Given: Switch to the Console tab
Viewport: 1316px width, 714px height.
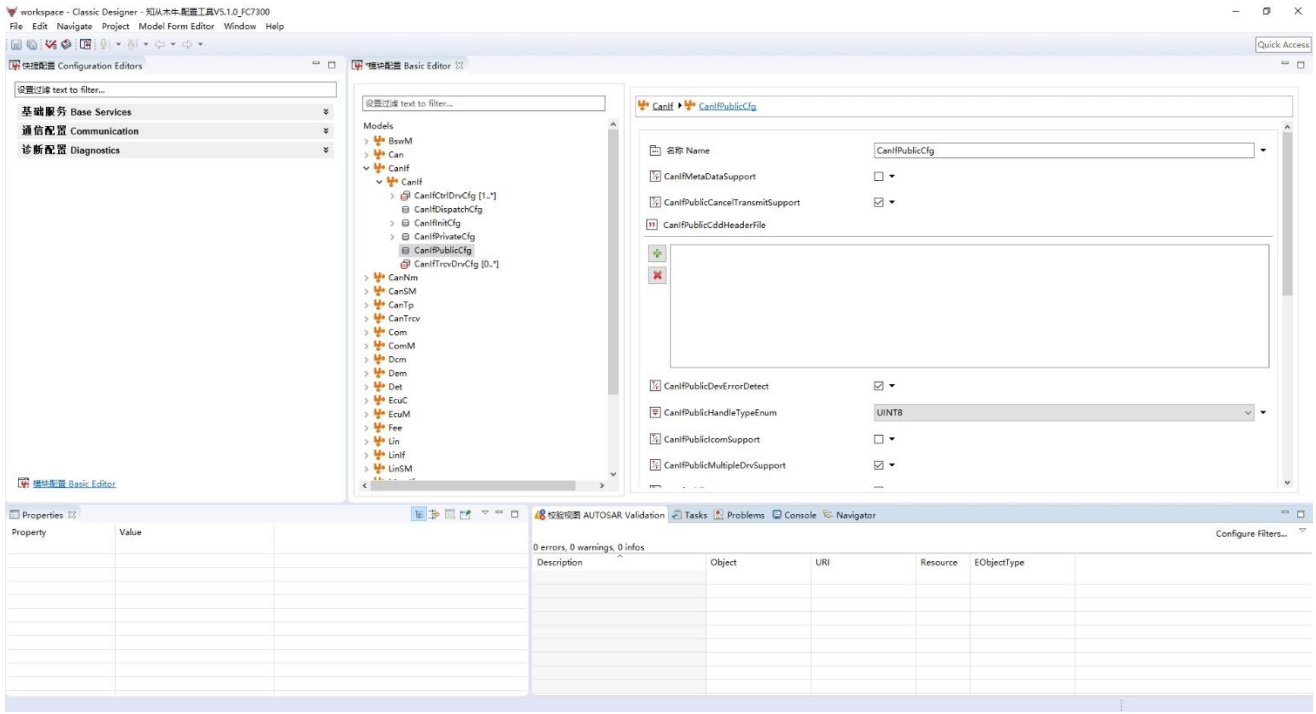Looking at the screenshot, I should pos(795,515).
